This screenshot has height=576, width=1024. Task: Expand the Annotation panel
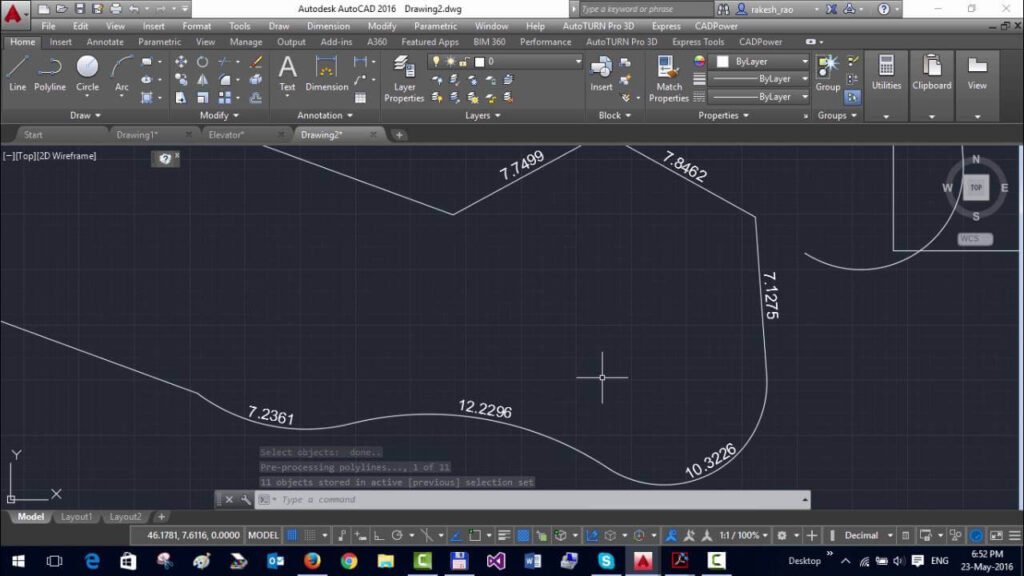tap(325, 116)
